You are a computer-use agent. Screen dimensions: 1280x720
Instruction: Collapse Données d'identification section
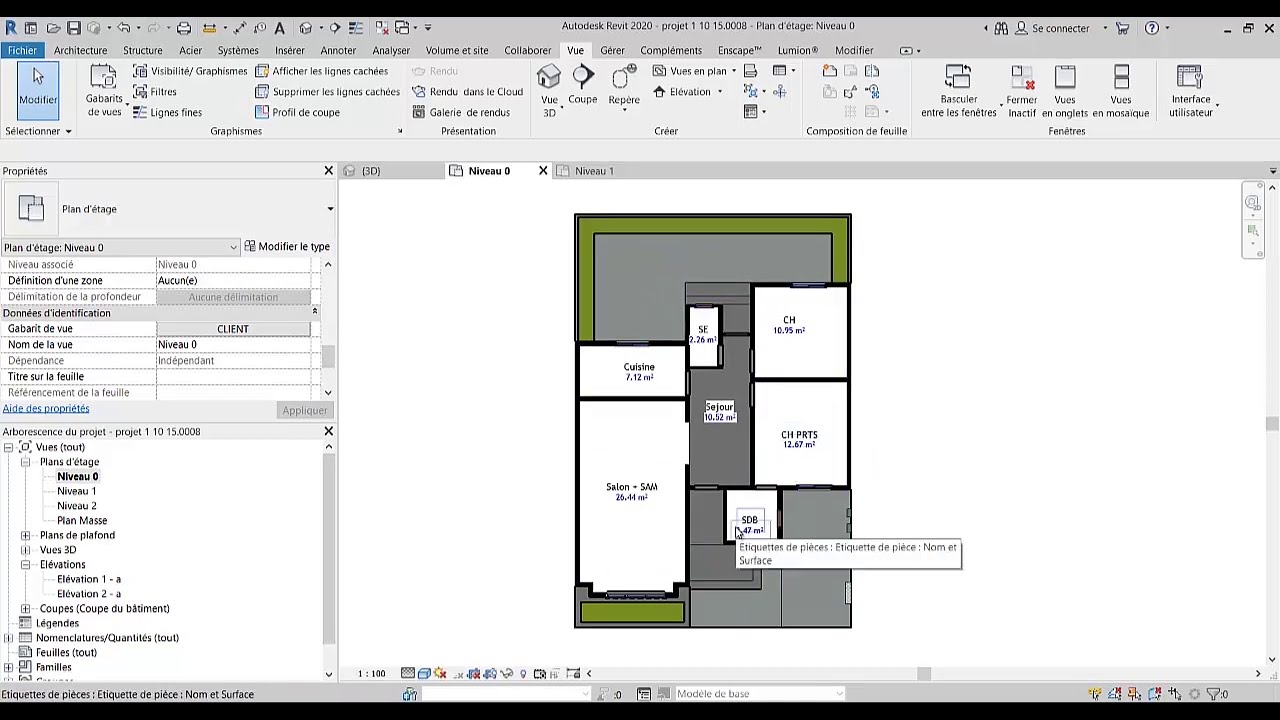pos(314,313)
